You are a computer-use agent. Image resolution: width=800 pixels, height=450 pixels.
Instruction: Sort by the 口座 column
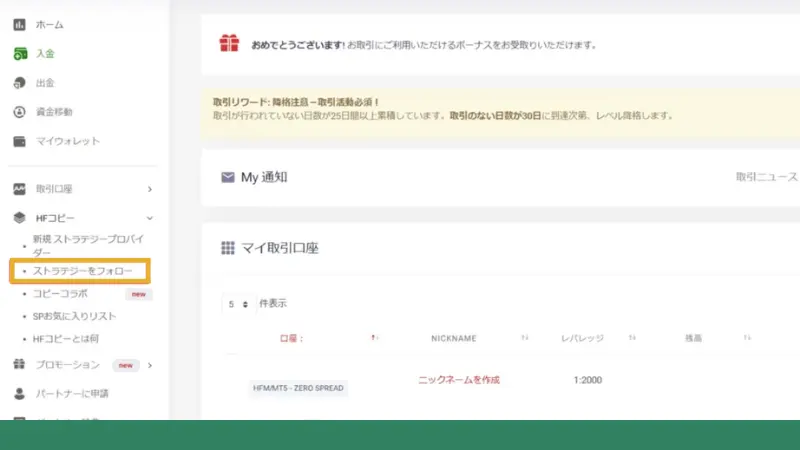tap(373, 338)
